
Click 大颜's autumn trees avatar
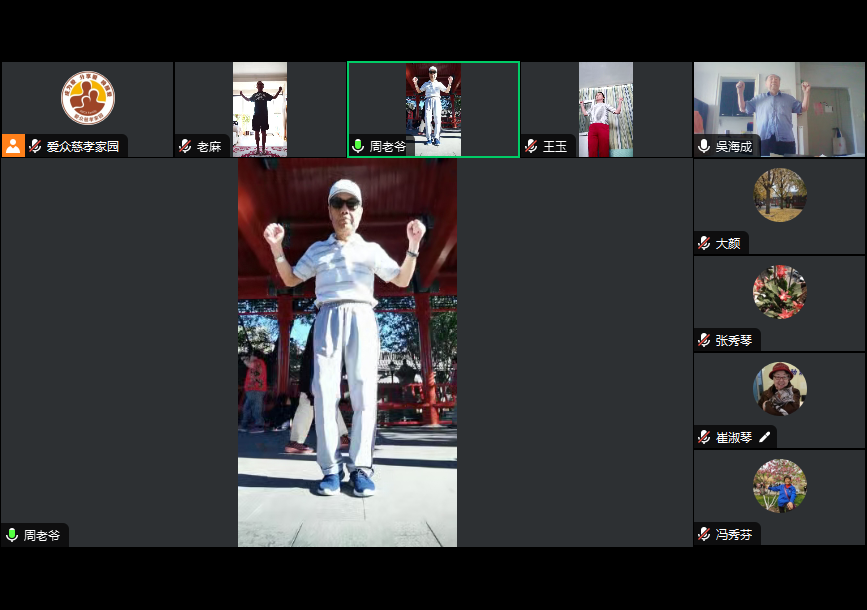(779, 194)
